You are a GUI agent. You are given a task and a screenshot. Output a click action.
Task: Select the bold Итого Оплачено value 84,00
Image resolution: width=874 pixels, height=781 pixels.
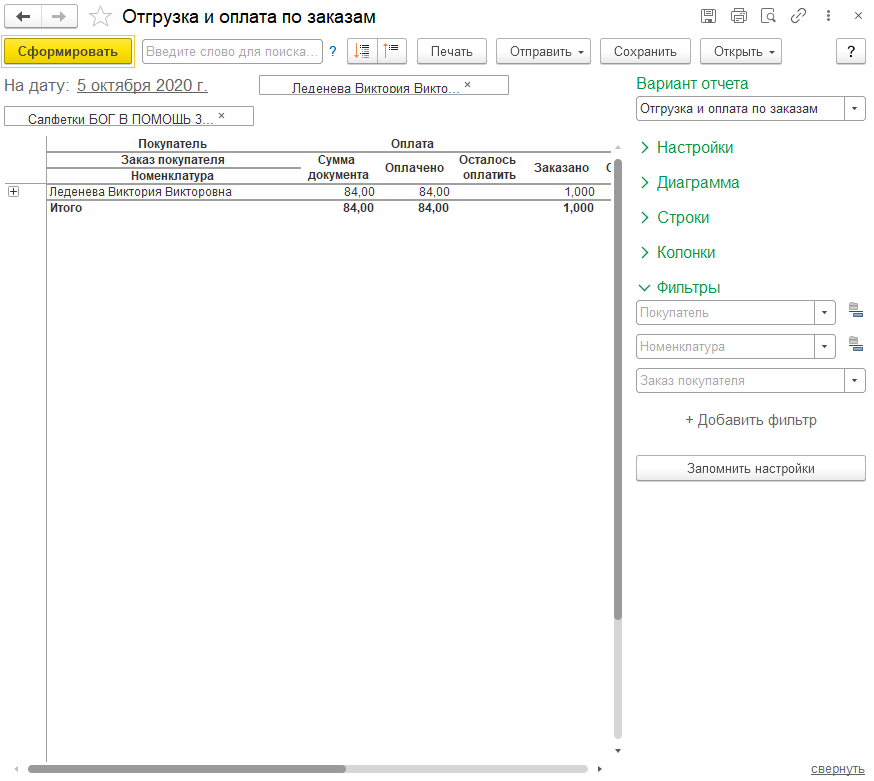point(433,208)
